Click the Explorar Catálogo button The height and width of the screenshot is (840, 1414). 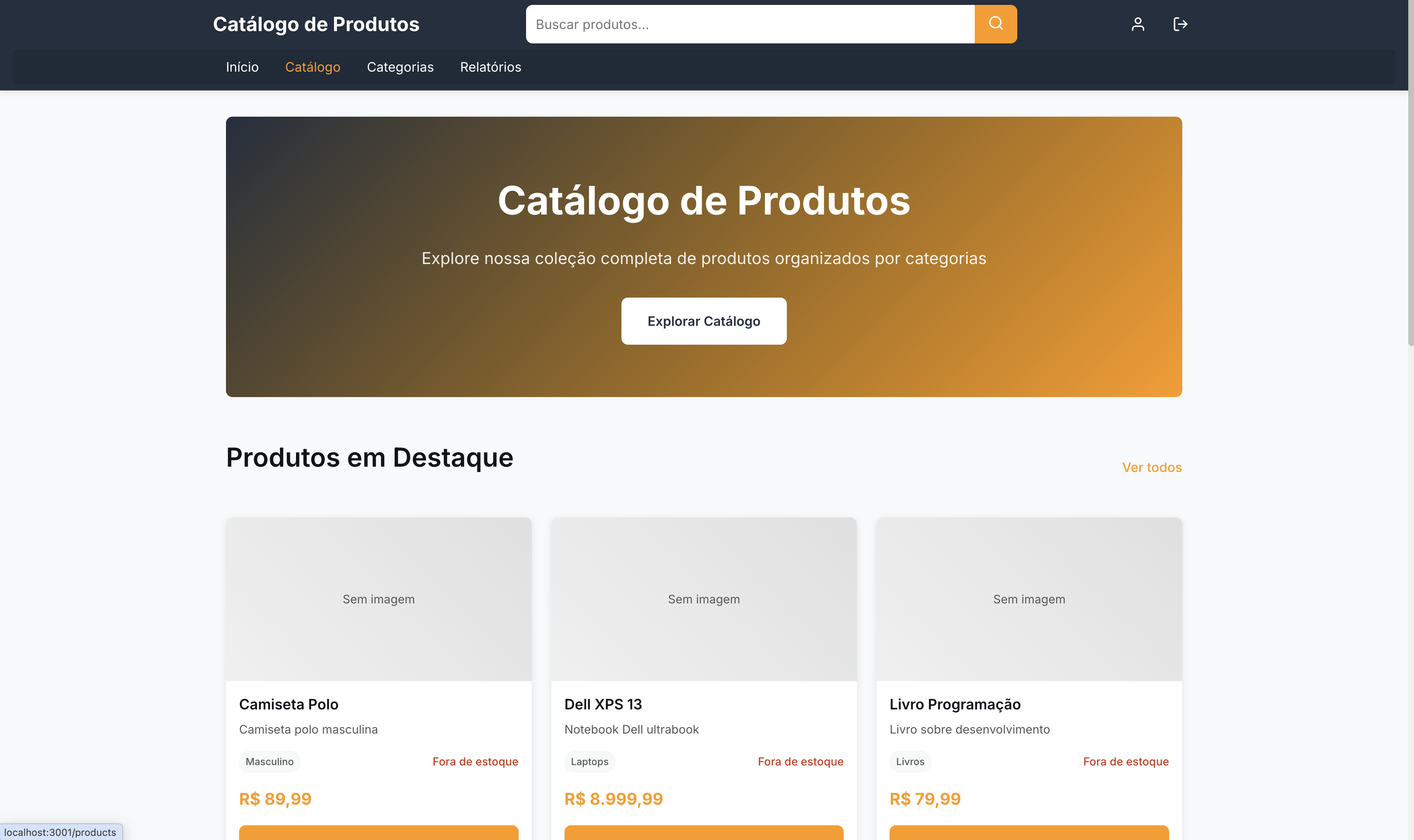(x=704, y=321)
